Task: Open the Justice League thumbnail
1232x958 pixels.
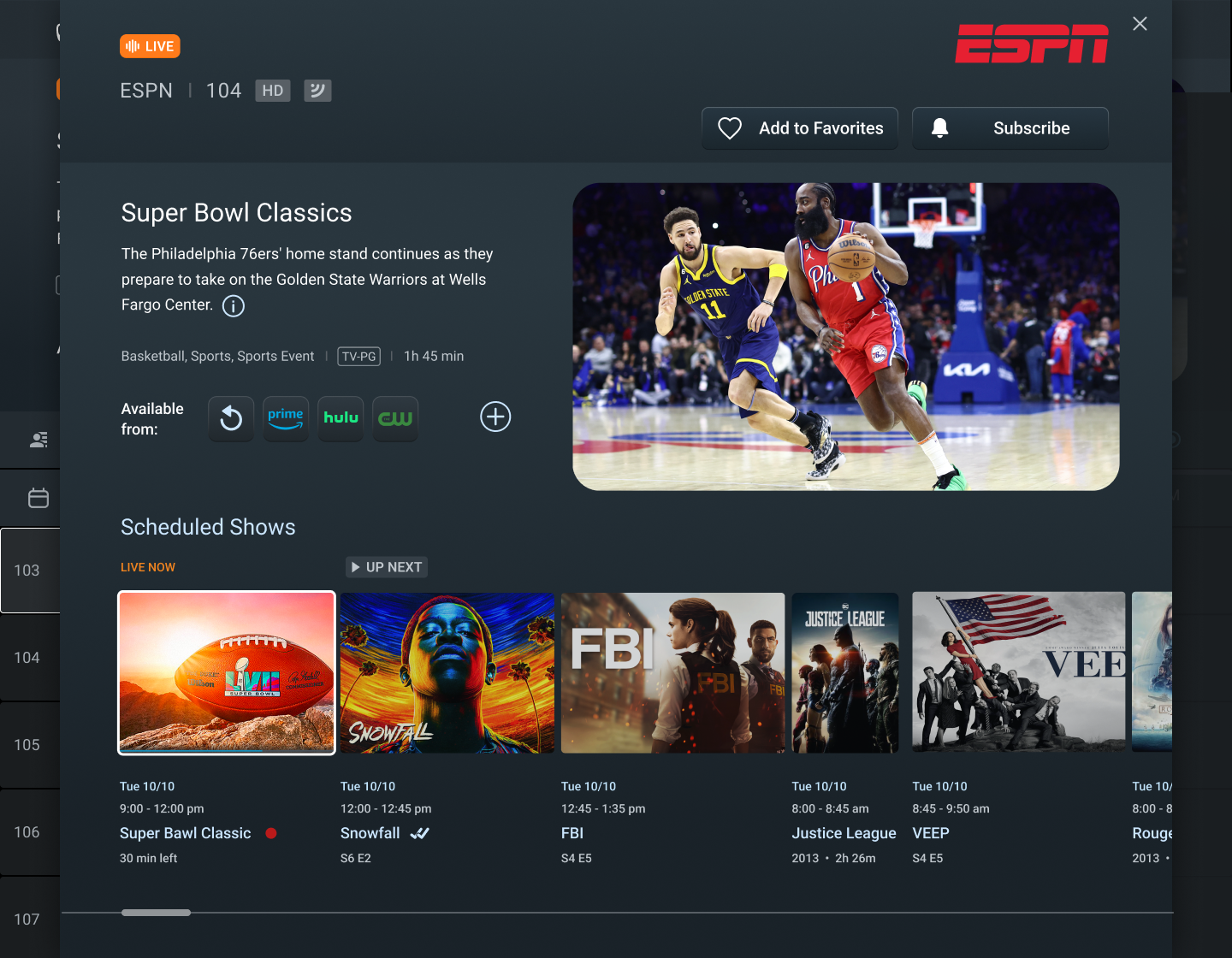Action: tap(845, 673)
